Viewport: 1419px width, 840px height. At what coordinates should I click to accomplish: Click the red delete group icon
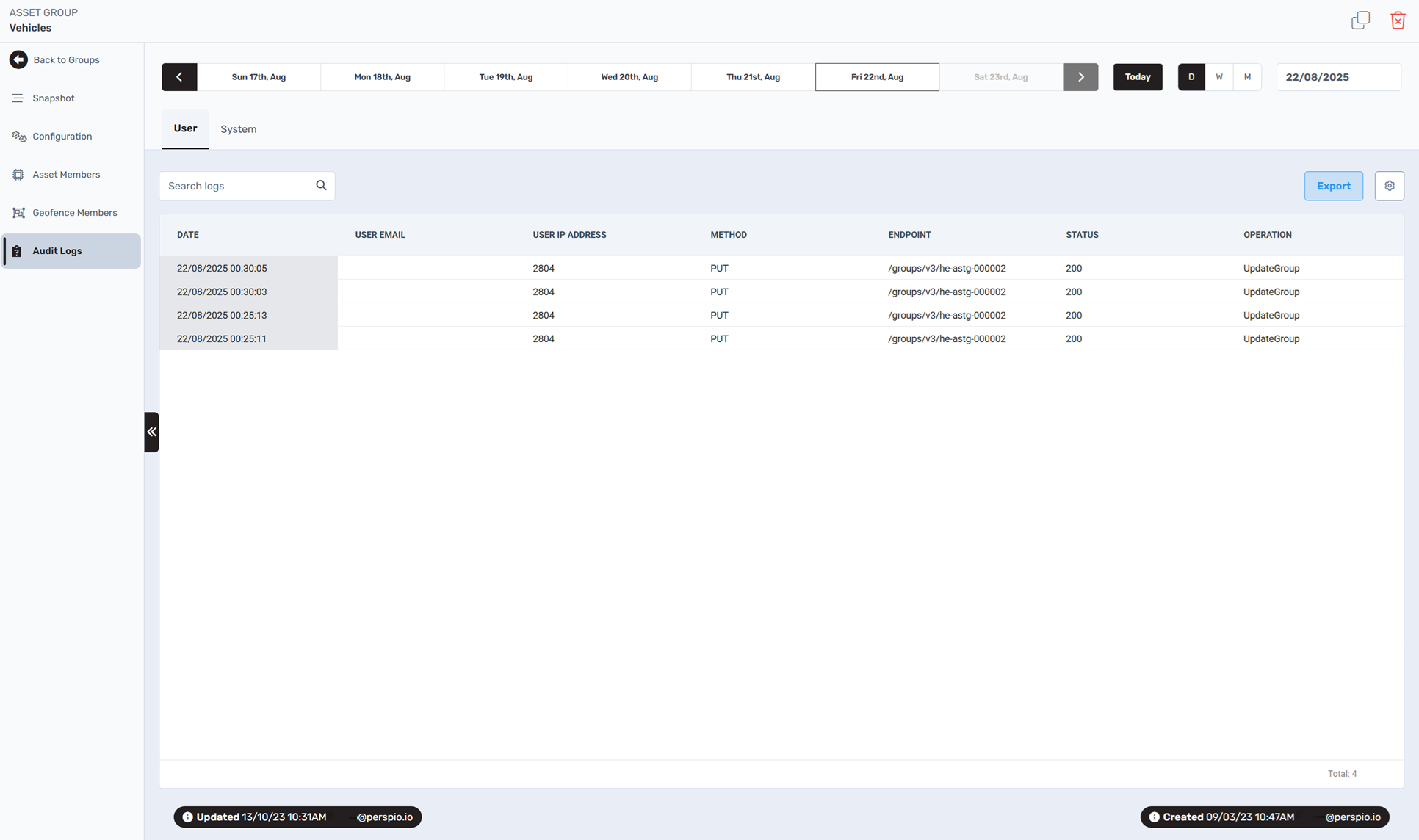[x=1398, y=21]
